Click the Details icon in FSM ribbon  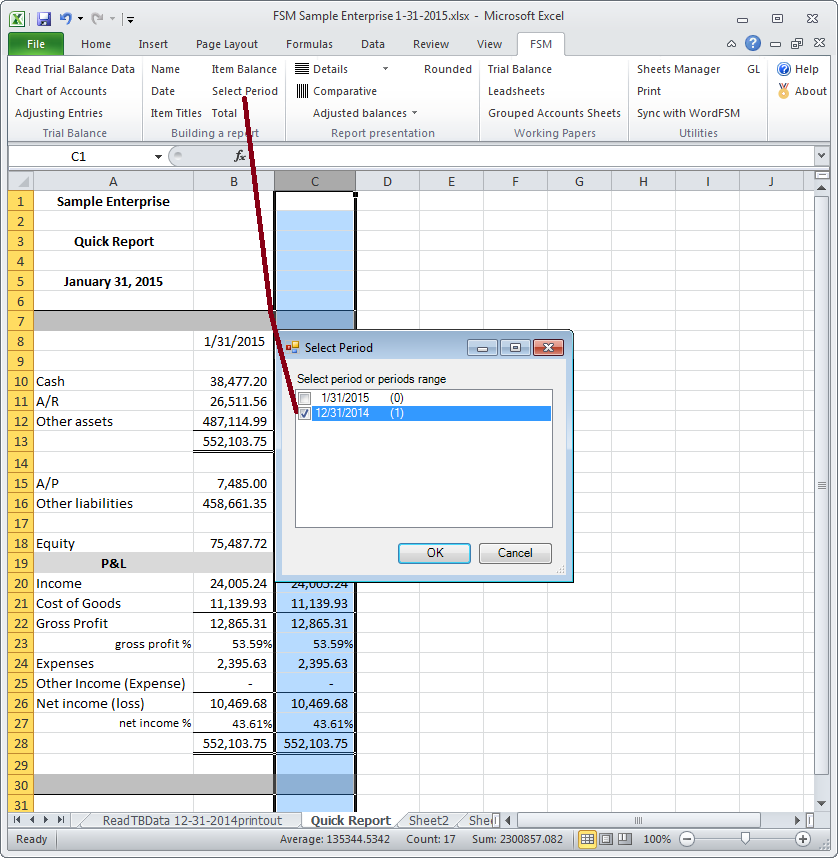(x=302, y=69)
